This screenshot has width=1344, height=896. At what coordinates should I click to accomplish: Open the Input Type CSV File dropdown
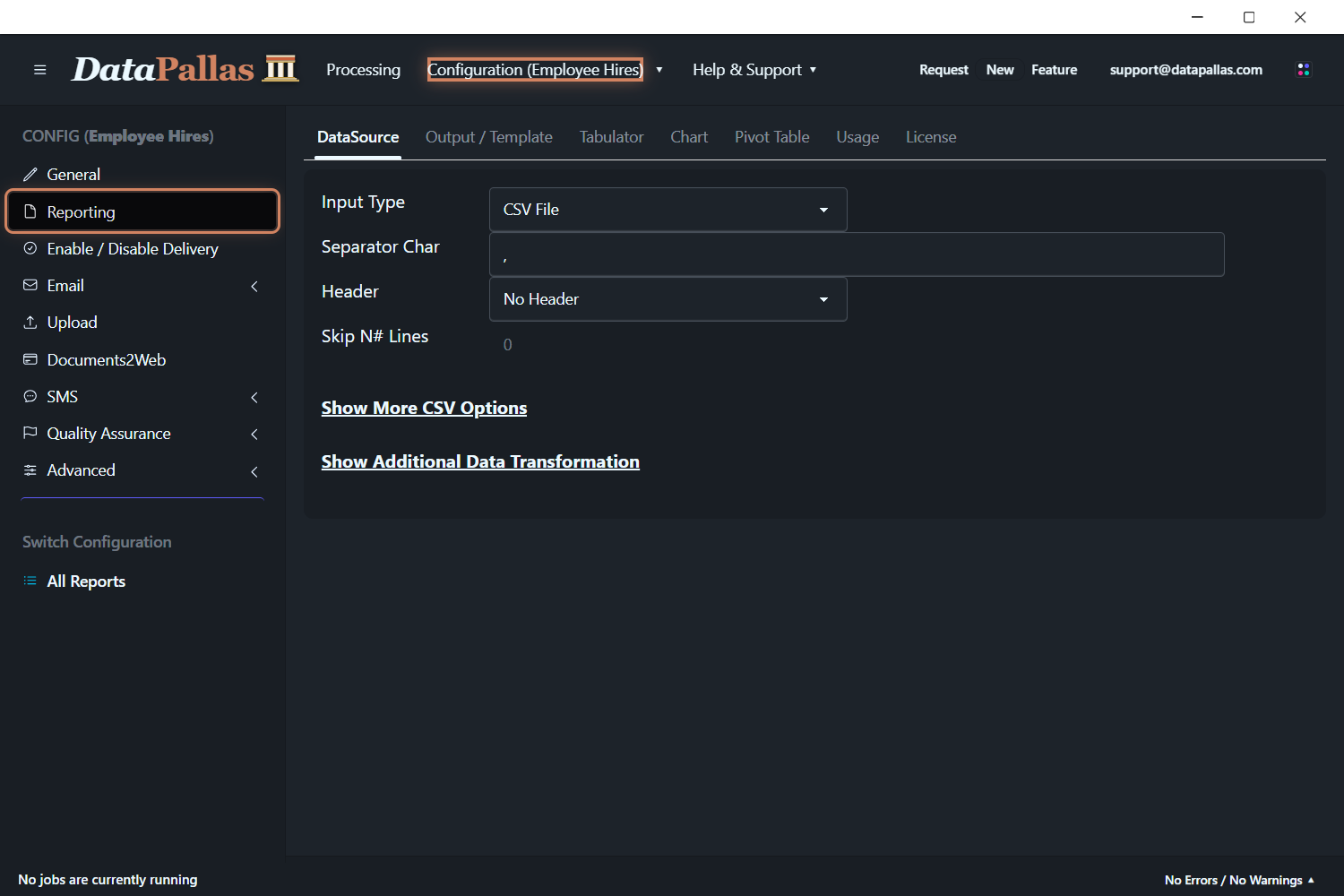(x=668, y=210)
